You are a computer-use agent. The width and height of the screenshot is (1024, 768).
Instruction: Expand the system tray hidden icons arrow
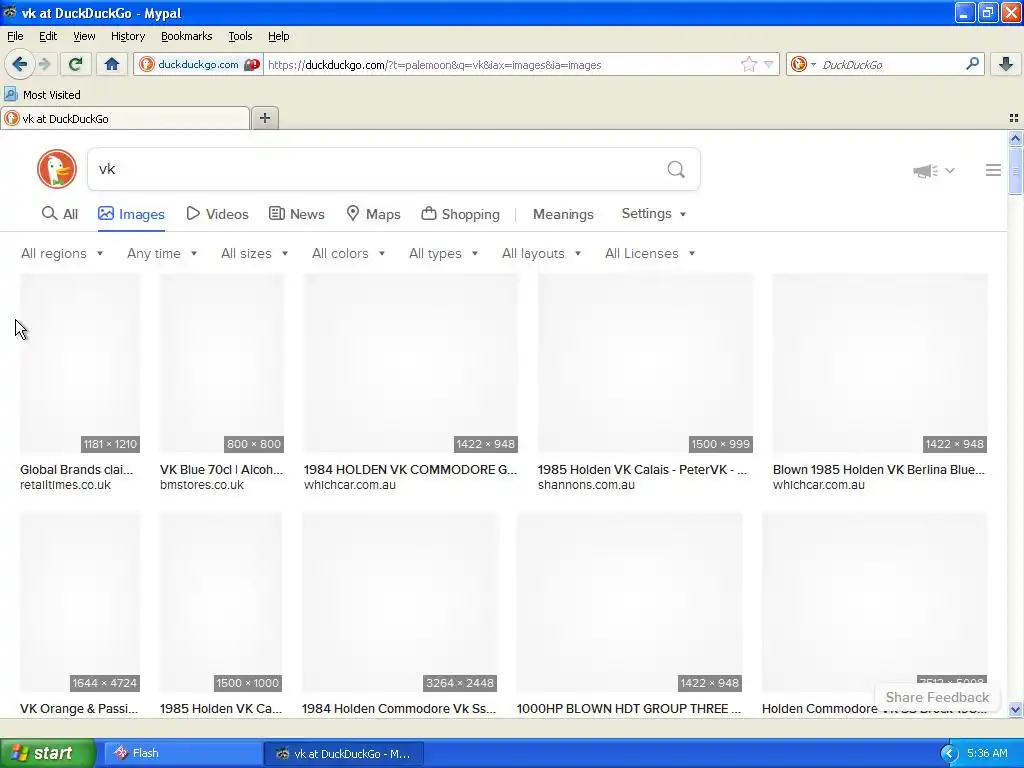tap(949, 753)
